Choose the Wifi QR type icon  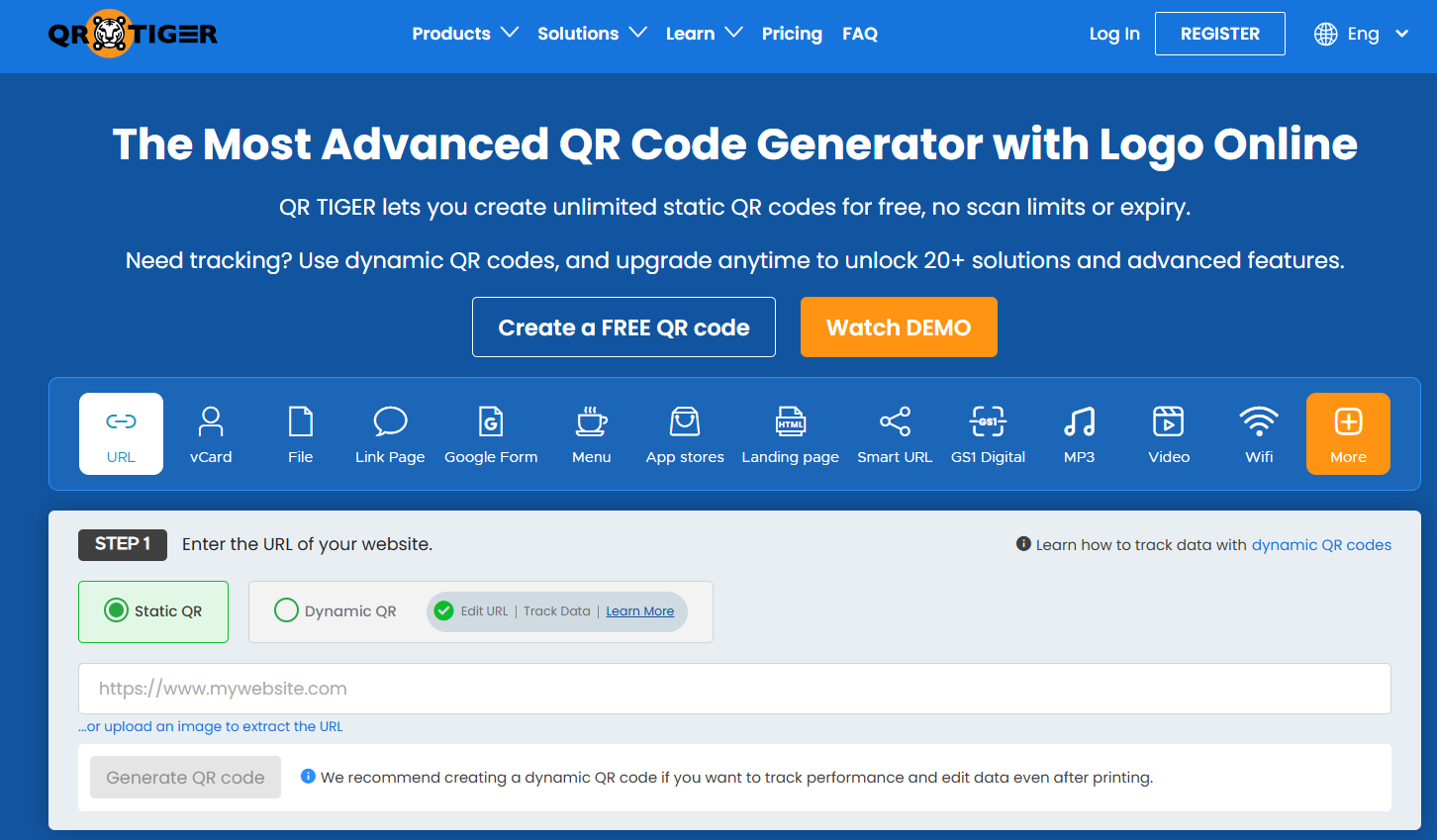(x=1259, y=422)
